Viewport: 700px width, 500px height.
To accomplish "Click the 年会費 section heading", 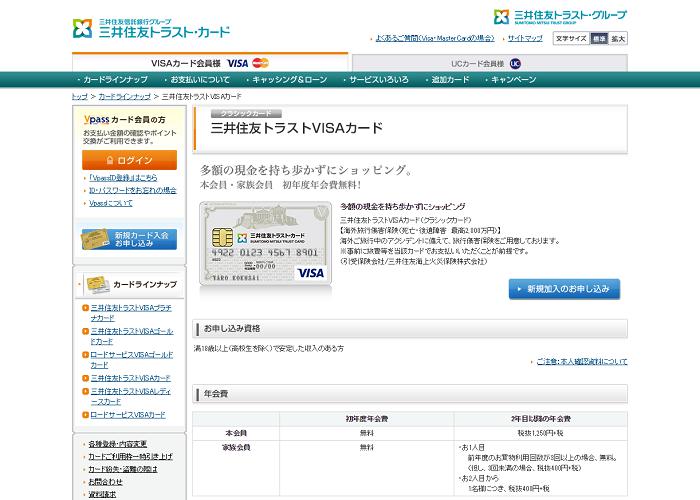I will point(216,394).
